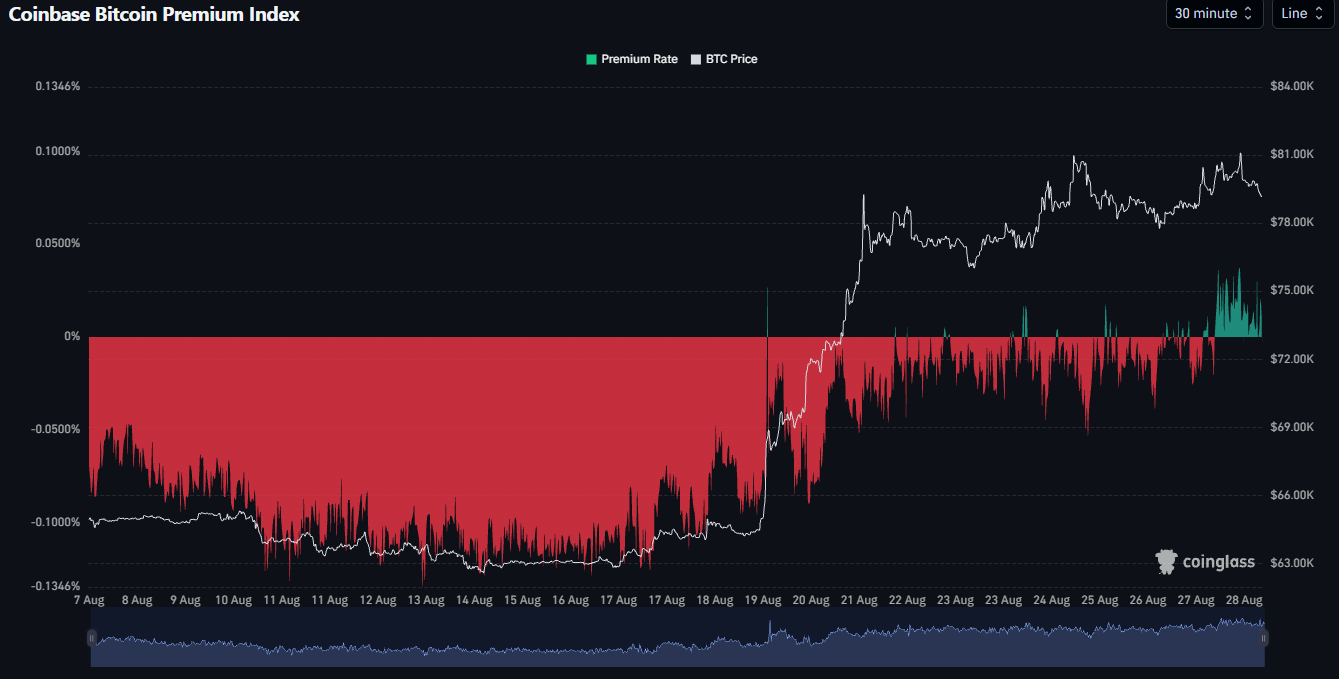Click the 19 Aug date label
Image resolution: width=1339 pixels, height=679 pixels.
coord(762,601)
